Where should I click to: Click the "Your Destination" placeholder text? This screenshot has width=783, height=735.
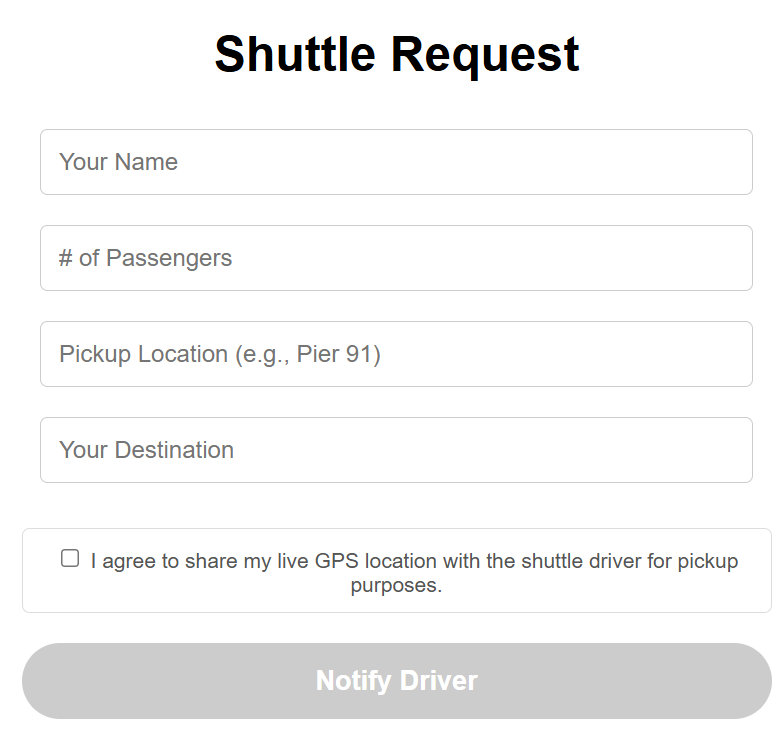tap(146, 450)
